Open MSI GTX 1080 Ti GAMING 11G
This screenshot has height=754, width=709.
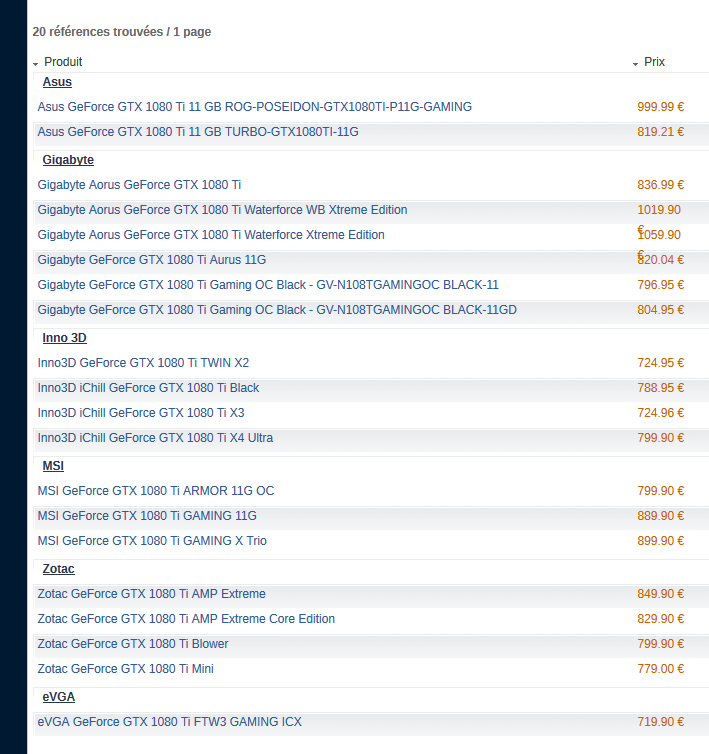147,515
